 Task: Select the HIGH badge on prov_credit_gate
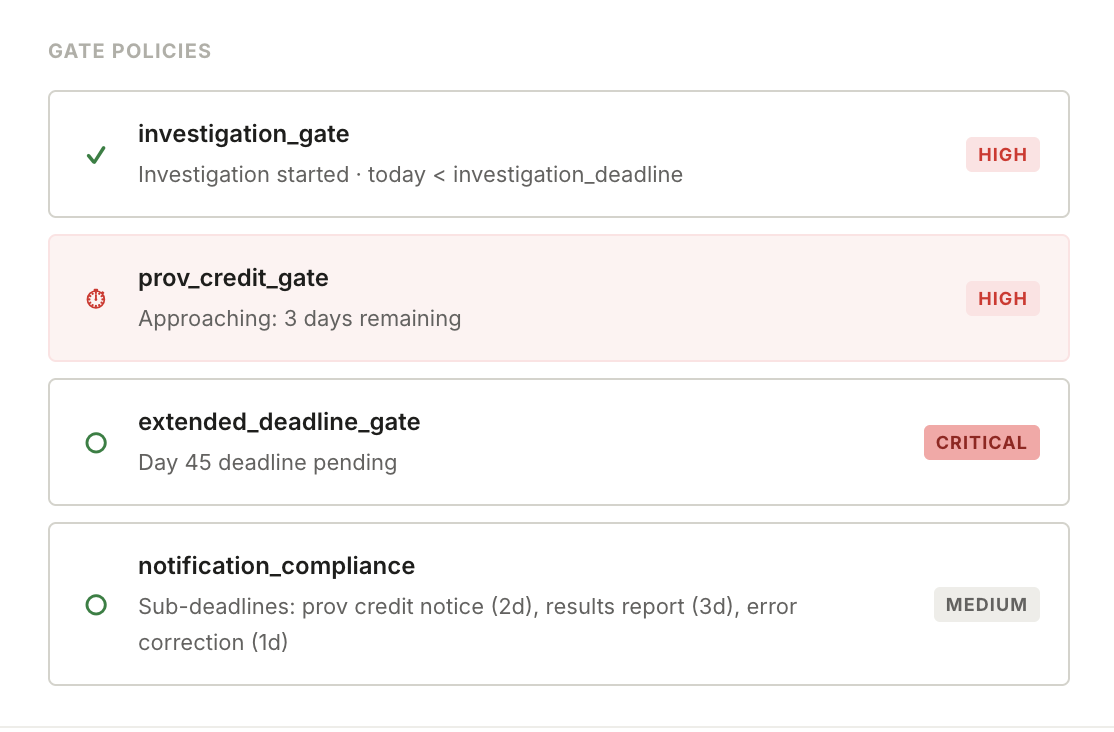[1002, 298]
